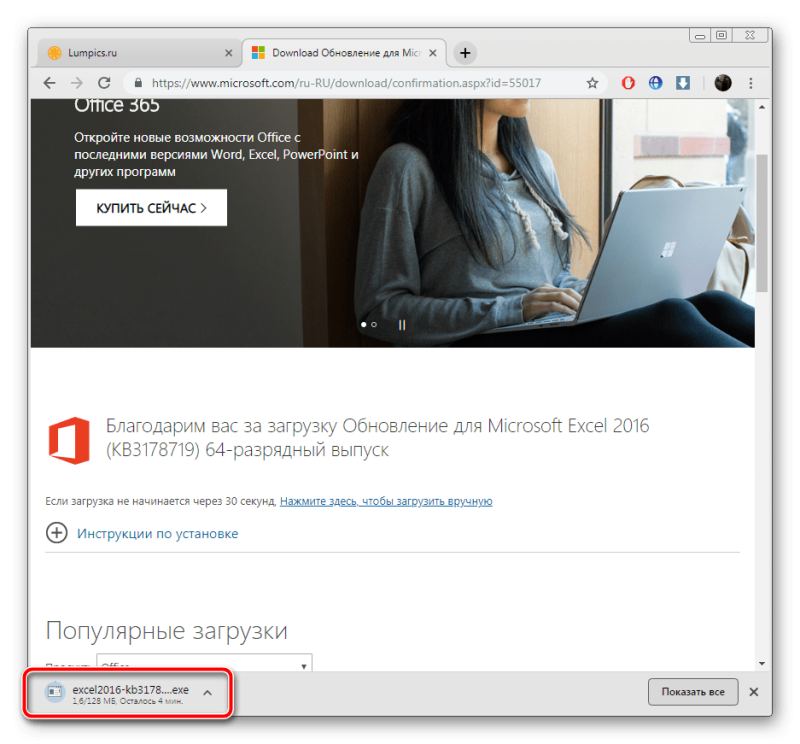The image size is (800, 744).
Task: Select the Download Обновление для Microsoft tab
Action: 344,53
